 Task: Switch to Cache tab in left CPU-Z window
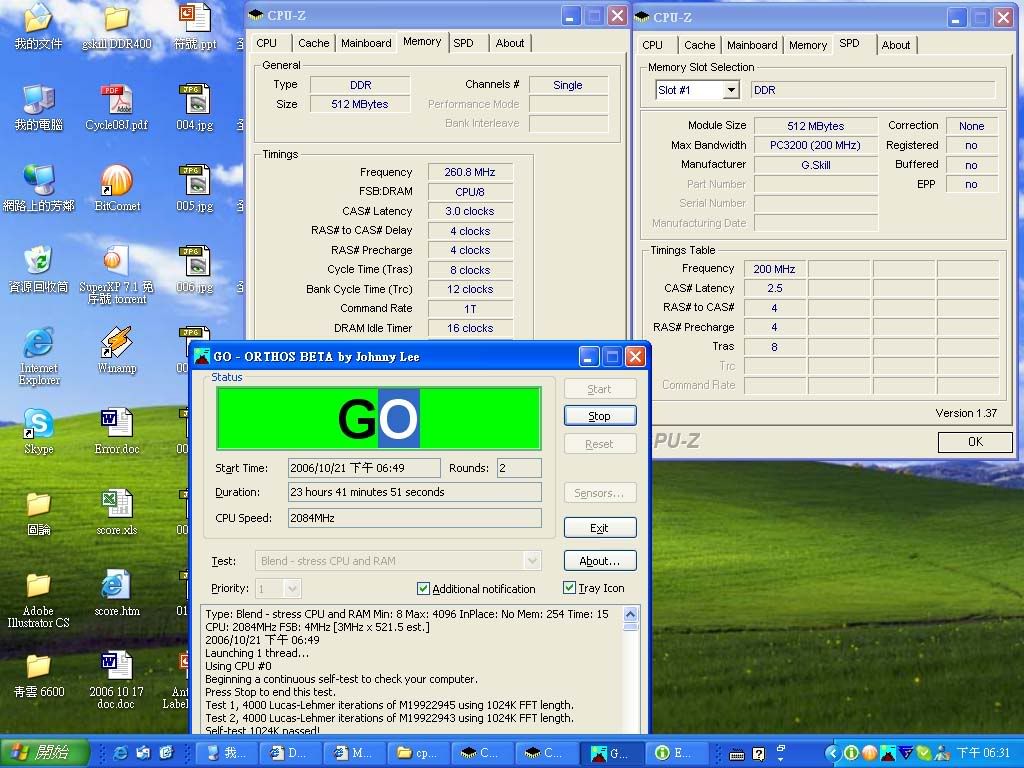coord(313,43)
